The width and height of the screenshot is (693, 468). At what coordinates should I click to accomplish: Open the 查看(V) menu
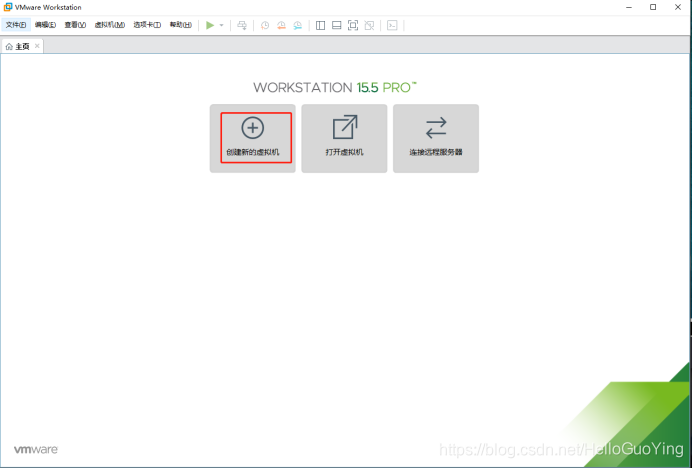point(75,25)
